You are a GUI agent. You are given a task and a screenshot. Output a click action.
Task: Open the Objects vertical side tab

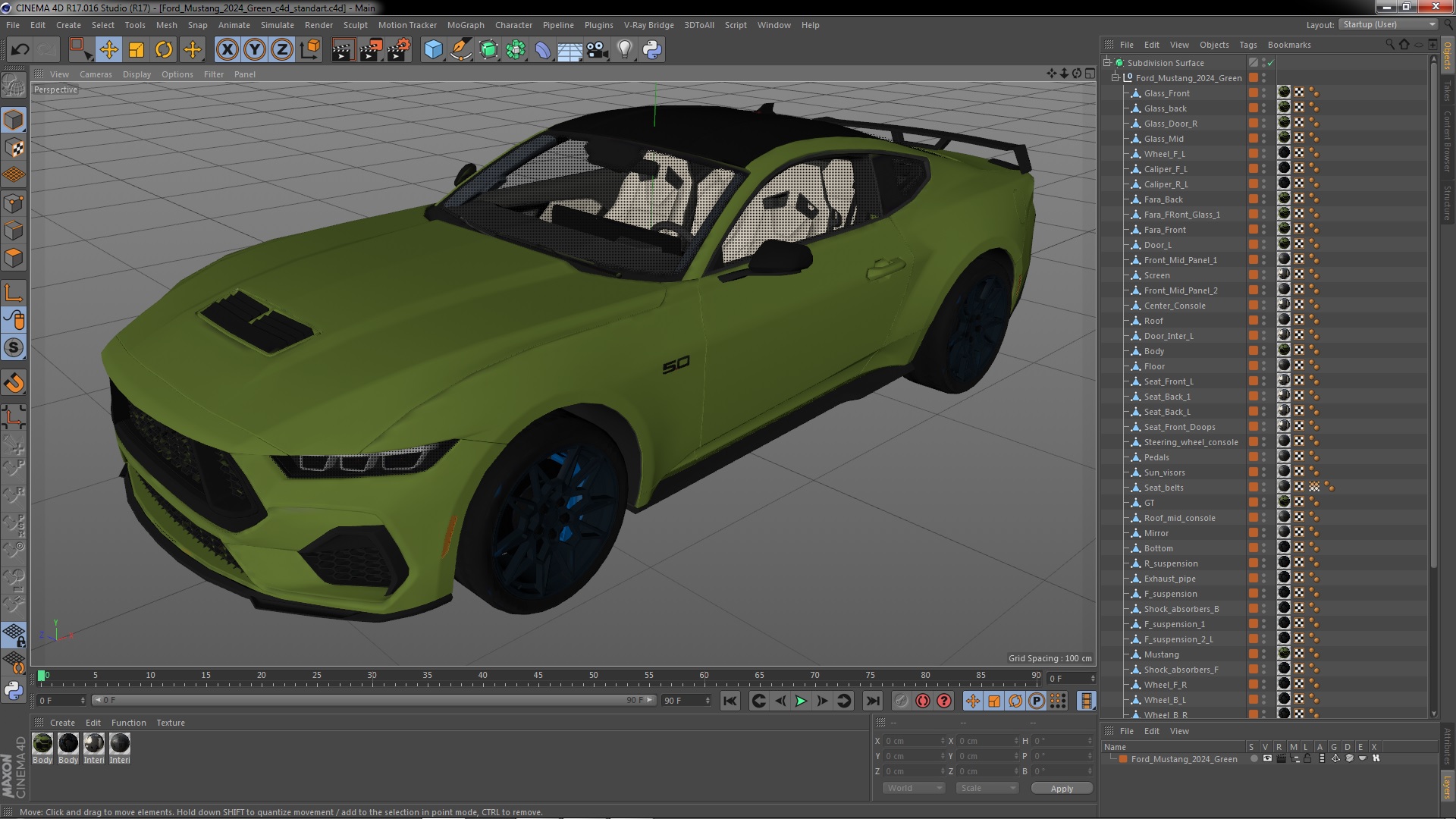(1448, 56)
